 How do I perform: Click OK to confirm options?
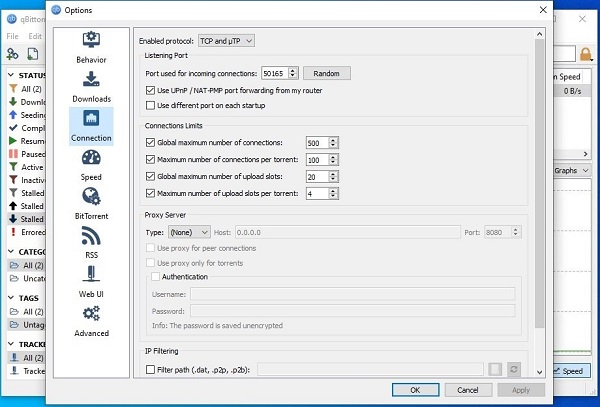pyautogui.click(x=416, y=390)
